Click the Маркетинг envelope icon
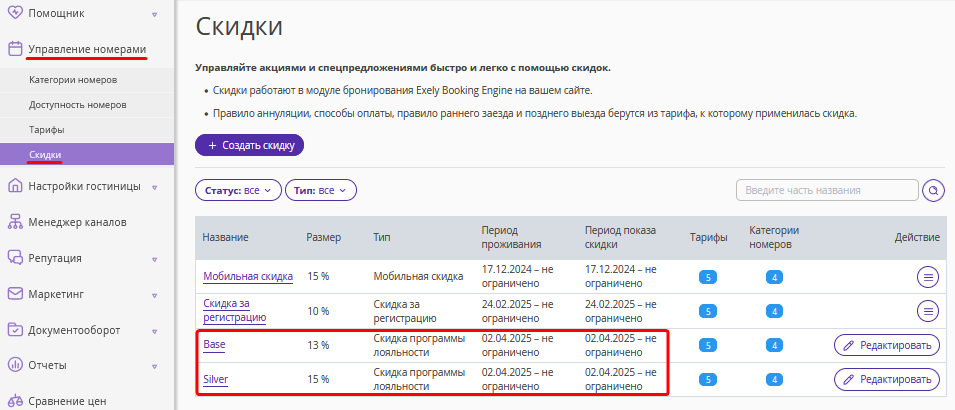This screenshot has width=955, height=410. pyautogui.click(x=15, y=294)
